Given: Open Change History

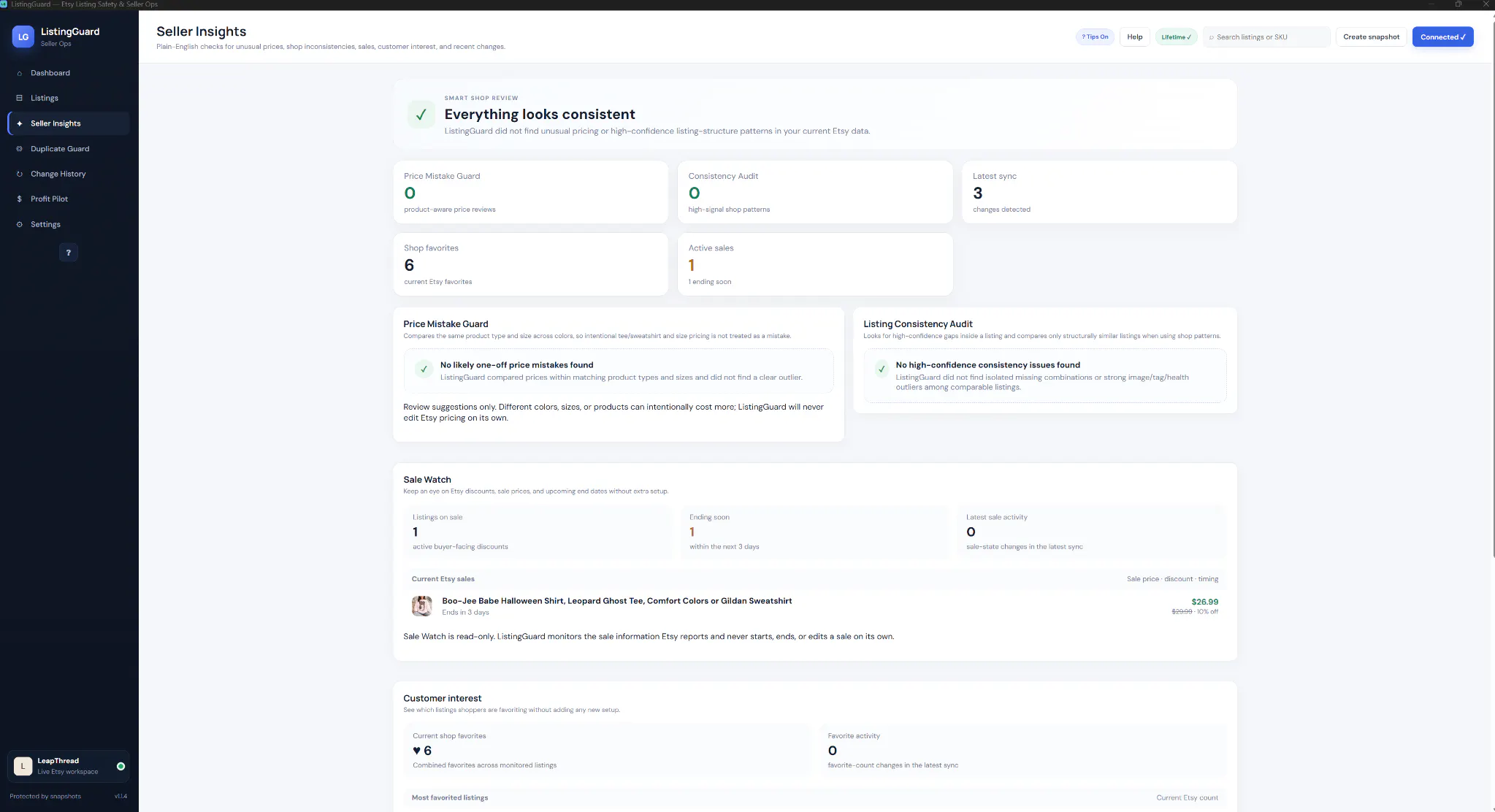Looking at the screenshot, I should (x=69, y=174).
